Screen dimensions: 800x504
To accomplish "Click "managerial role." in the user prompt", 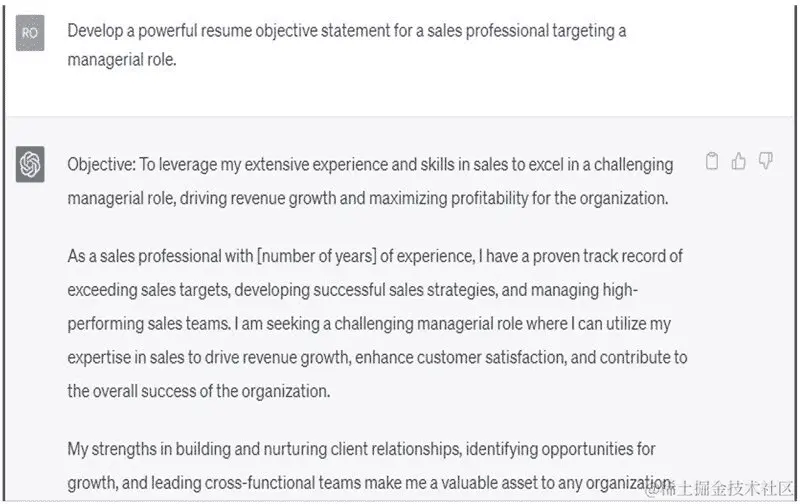I will pos(122,60).
